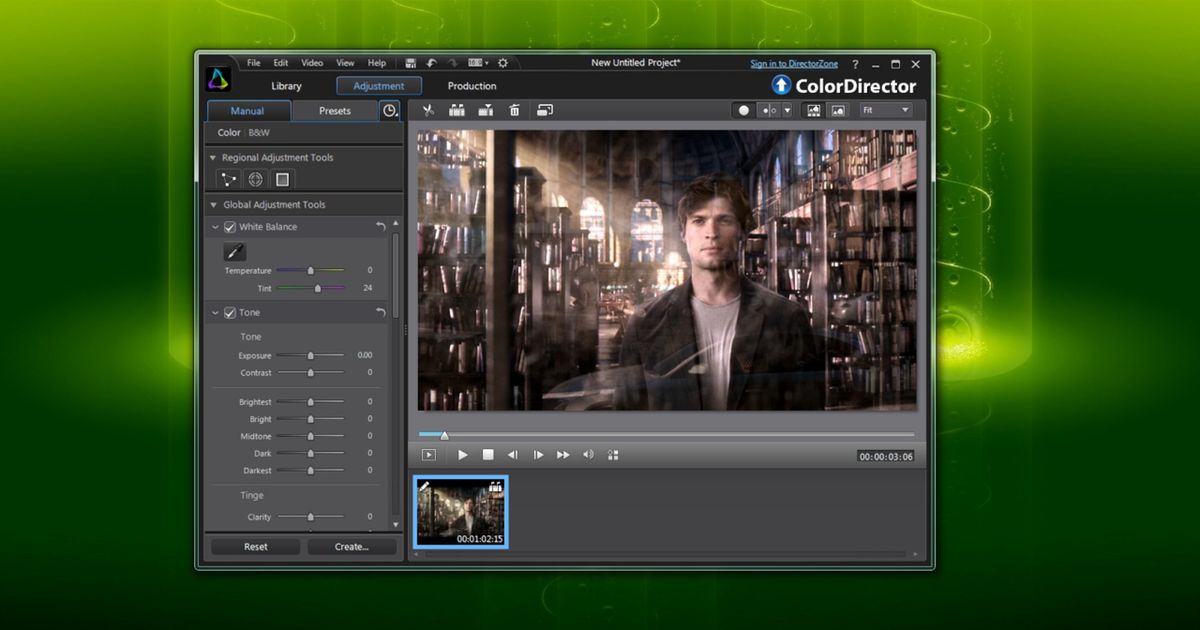
Task: Collapse the Regional Adjustment Tools section
Action: [x=212, y=157]
